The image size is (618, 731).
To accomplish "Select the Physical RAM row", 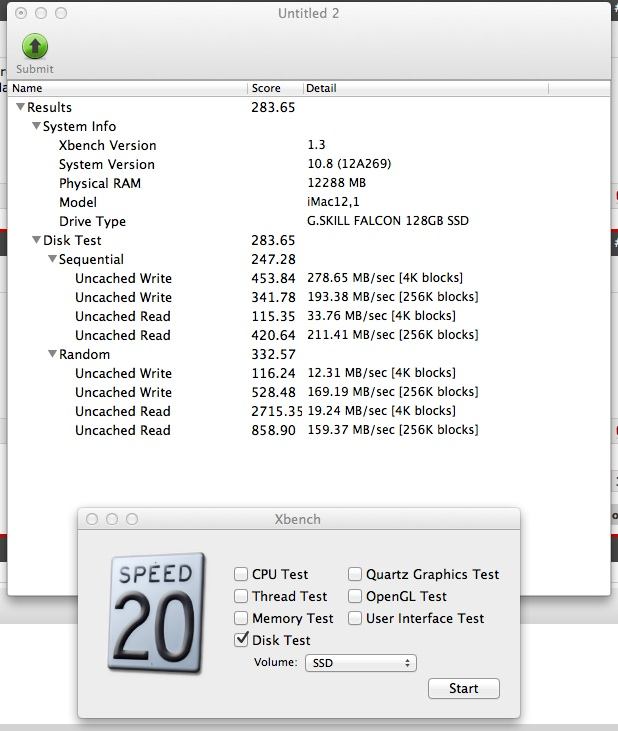I will [309, 183].
